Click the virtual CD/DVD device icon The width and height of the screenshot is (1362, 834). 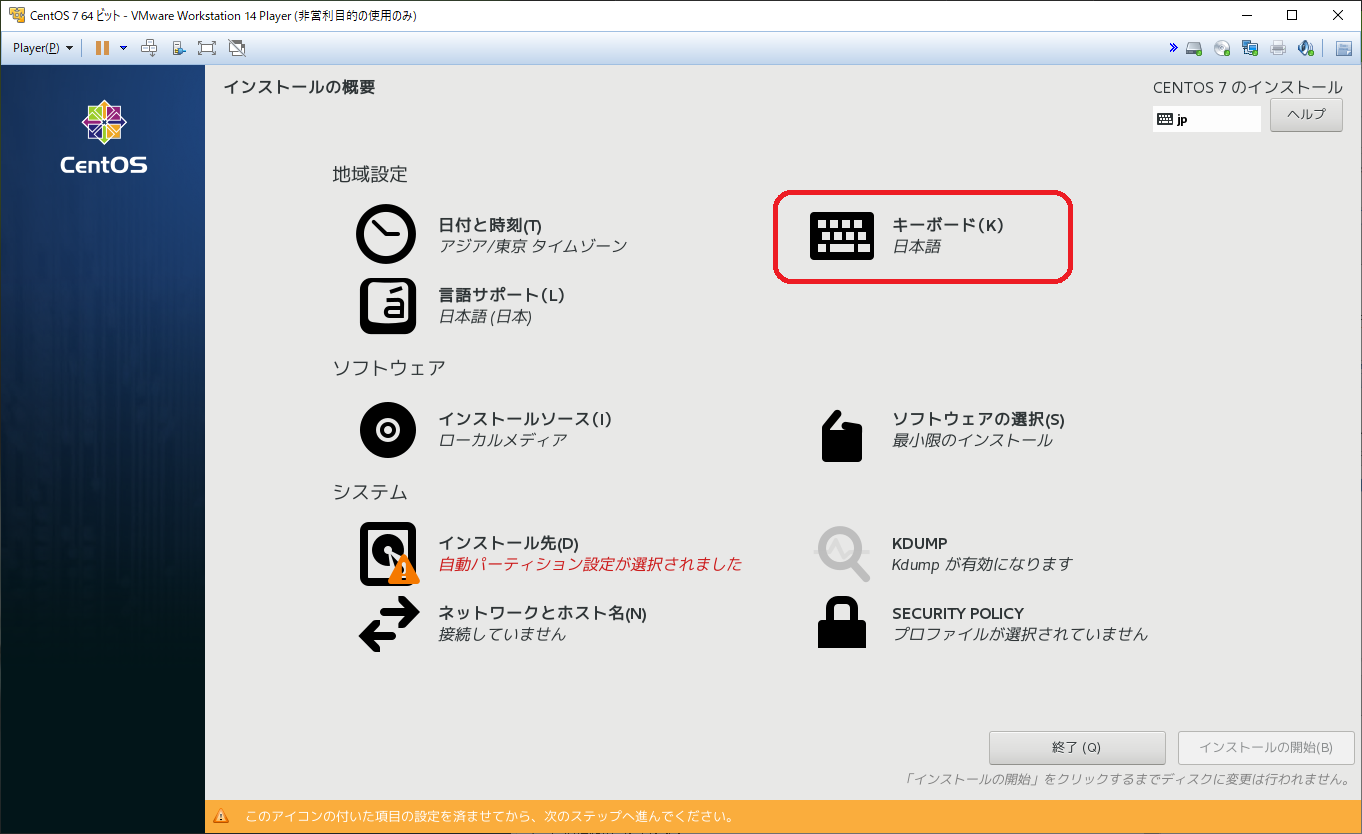point(1221,47)
